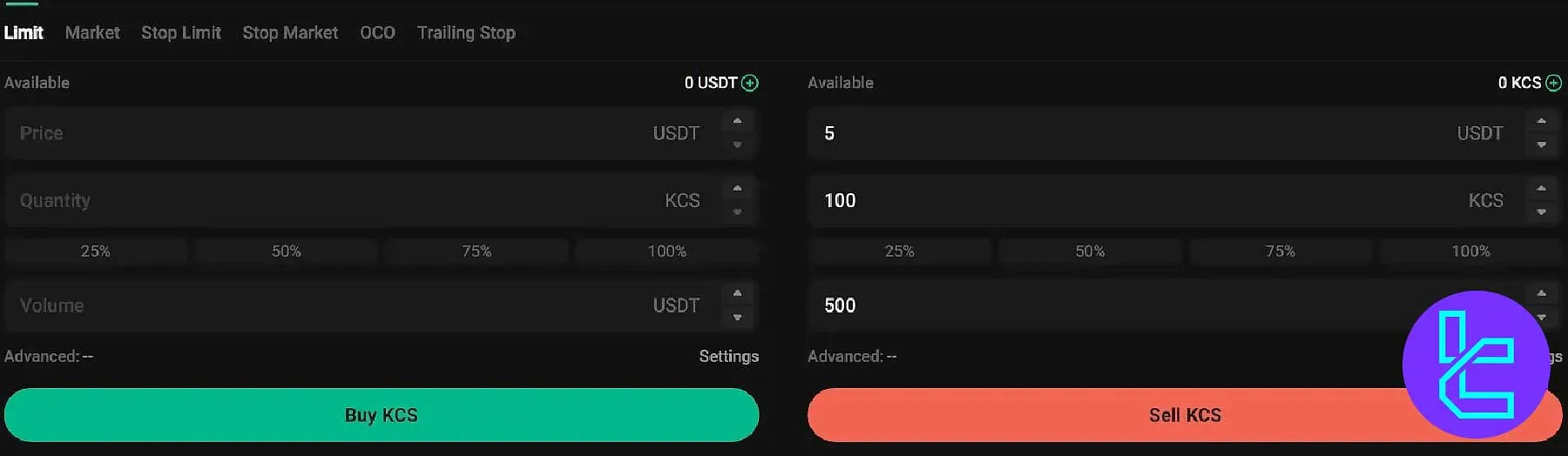Choose 100% of sell balance

1470,251
